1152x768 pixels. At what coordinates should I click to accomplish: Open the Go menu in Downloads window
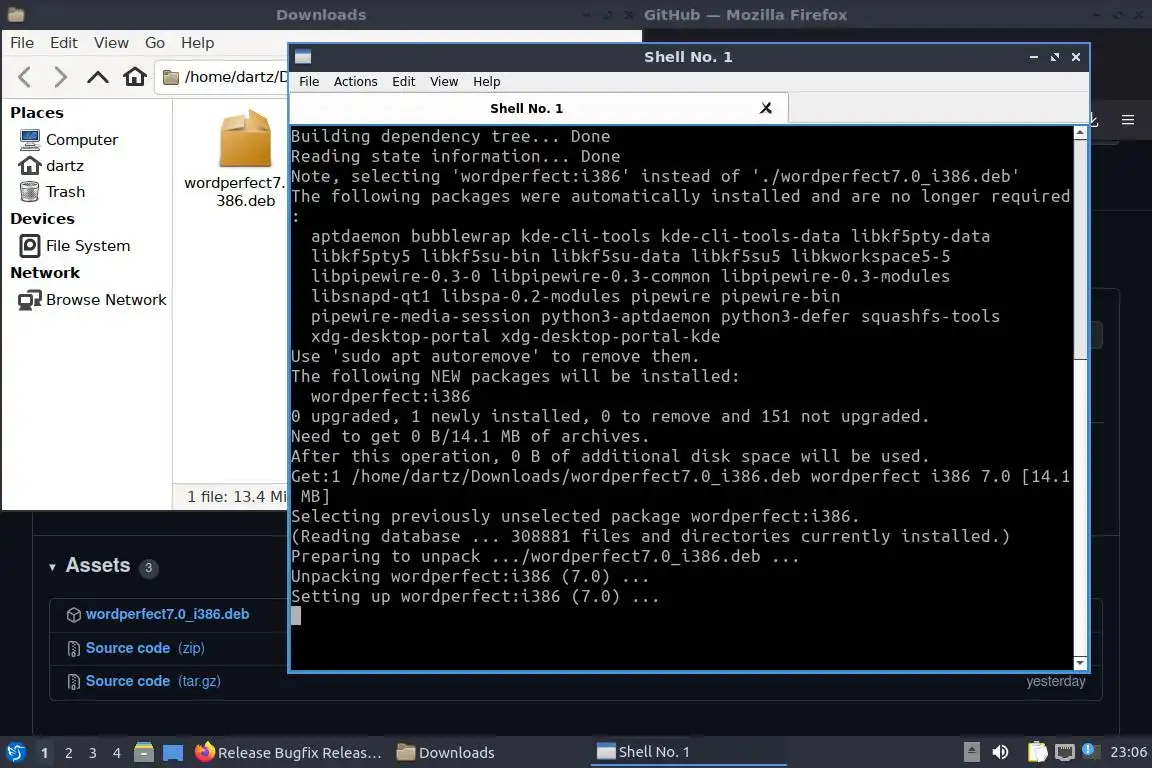[154, 43]
